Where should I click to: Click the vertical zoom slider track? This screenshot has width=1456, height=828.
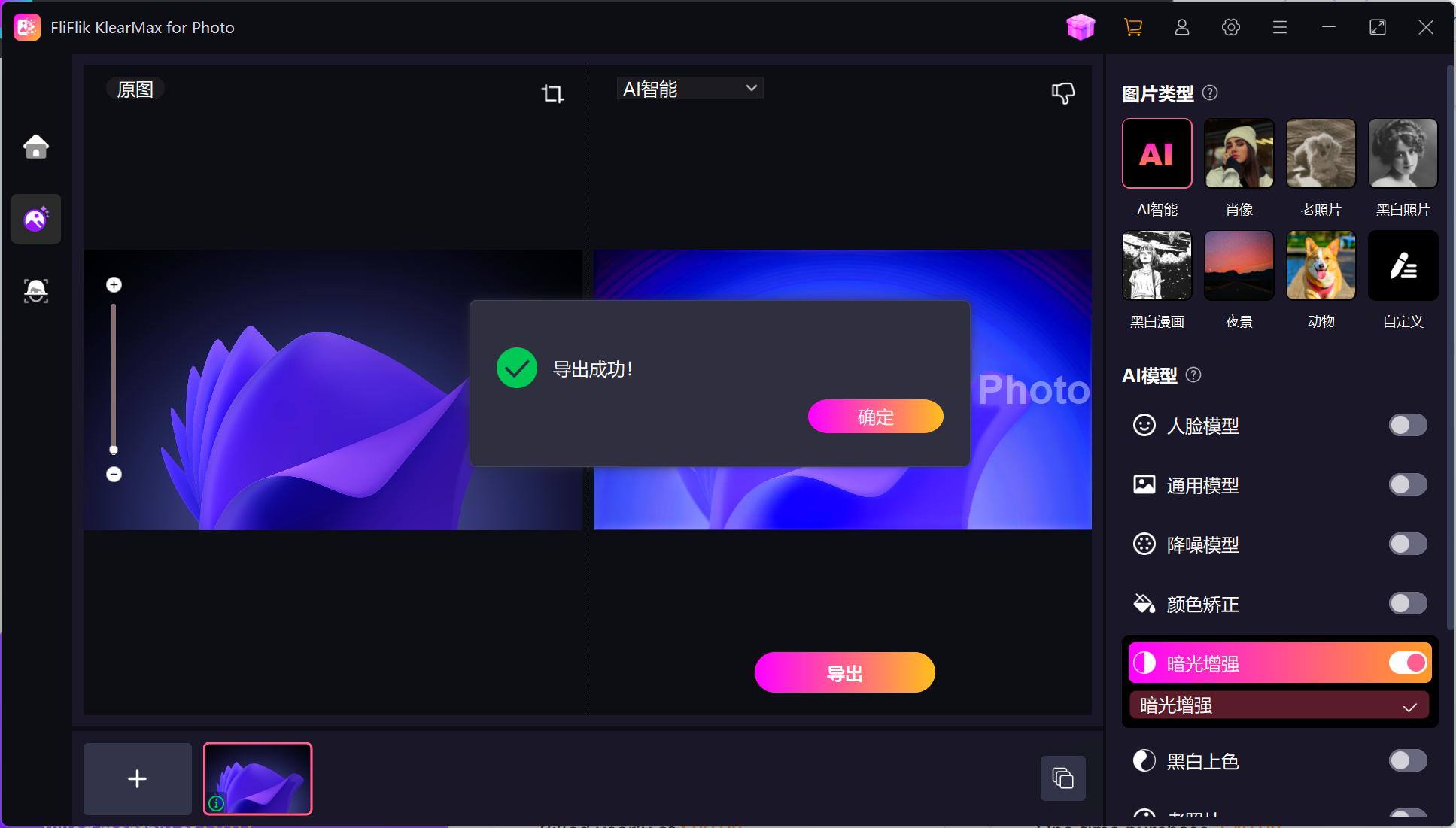[x=114, y=376]
